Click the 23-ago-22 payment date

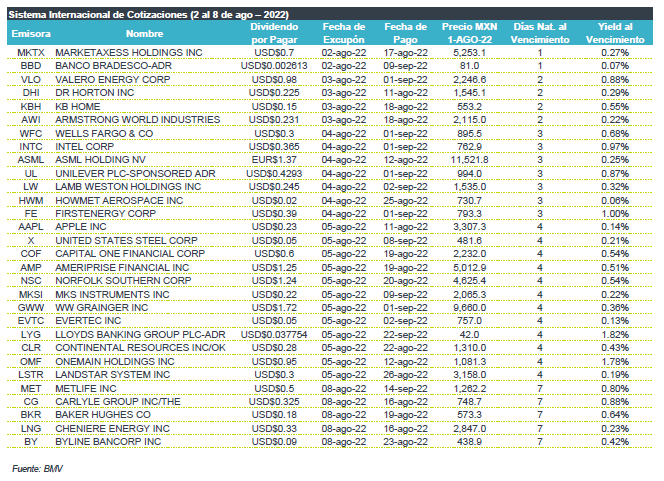(405, 442)
